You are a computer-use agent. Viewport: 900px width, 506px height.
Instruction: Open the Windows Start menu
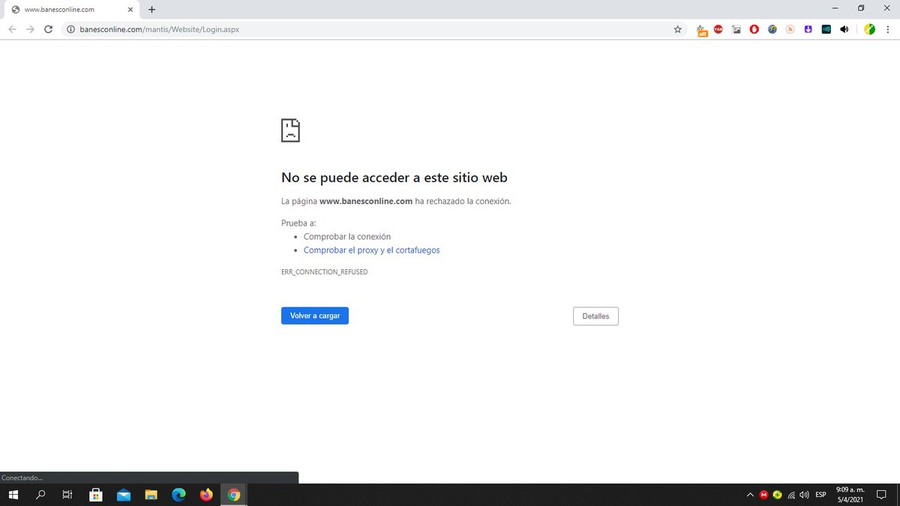[13, 495]
